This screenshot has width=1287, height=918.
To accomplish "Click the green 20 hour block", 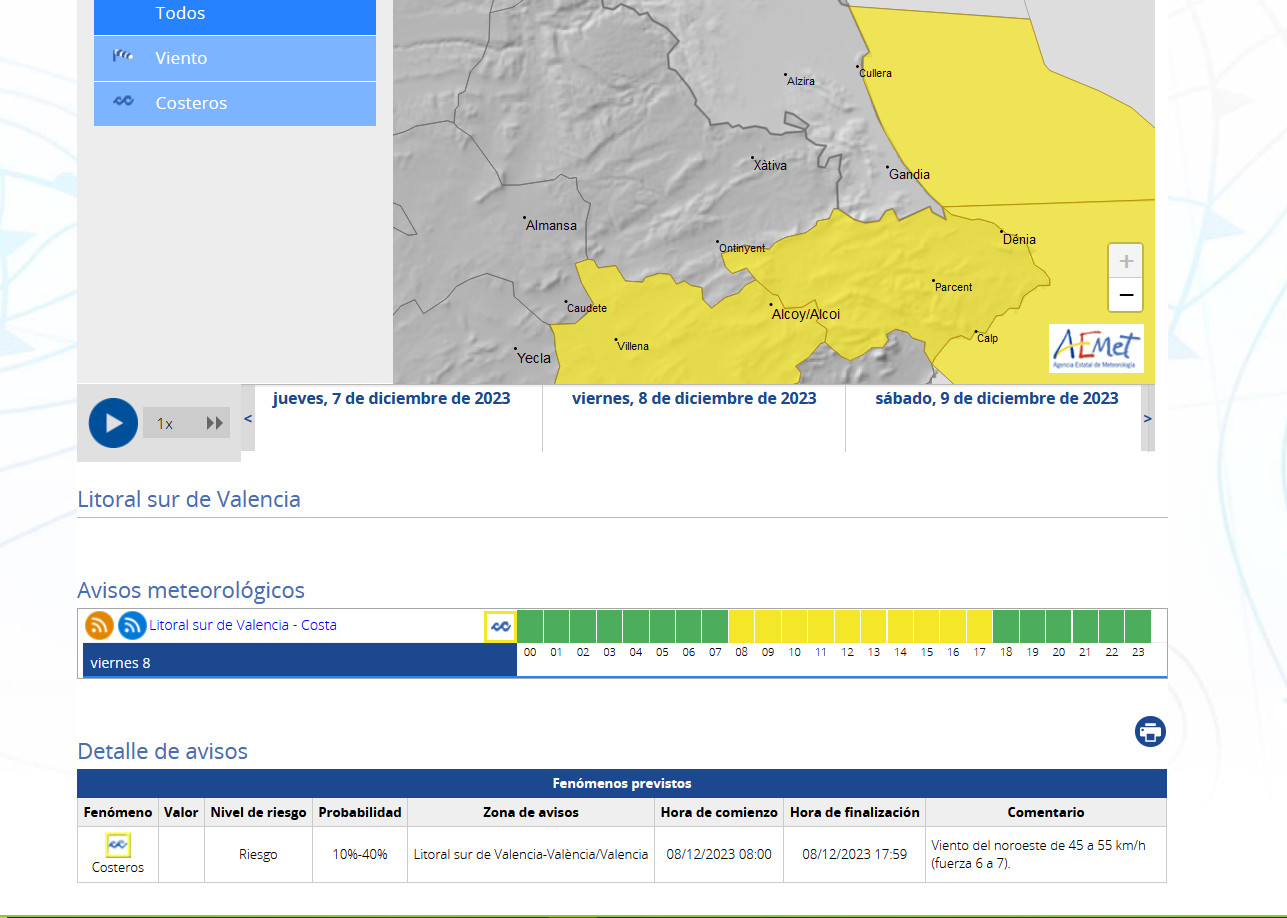I will coord(1058,626).
